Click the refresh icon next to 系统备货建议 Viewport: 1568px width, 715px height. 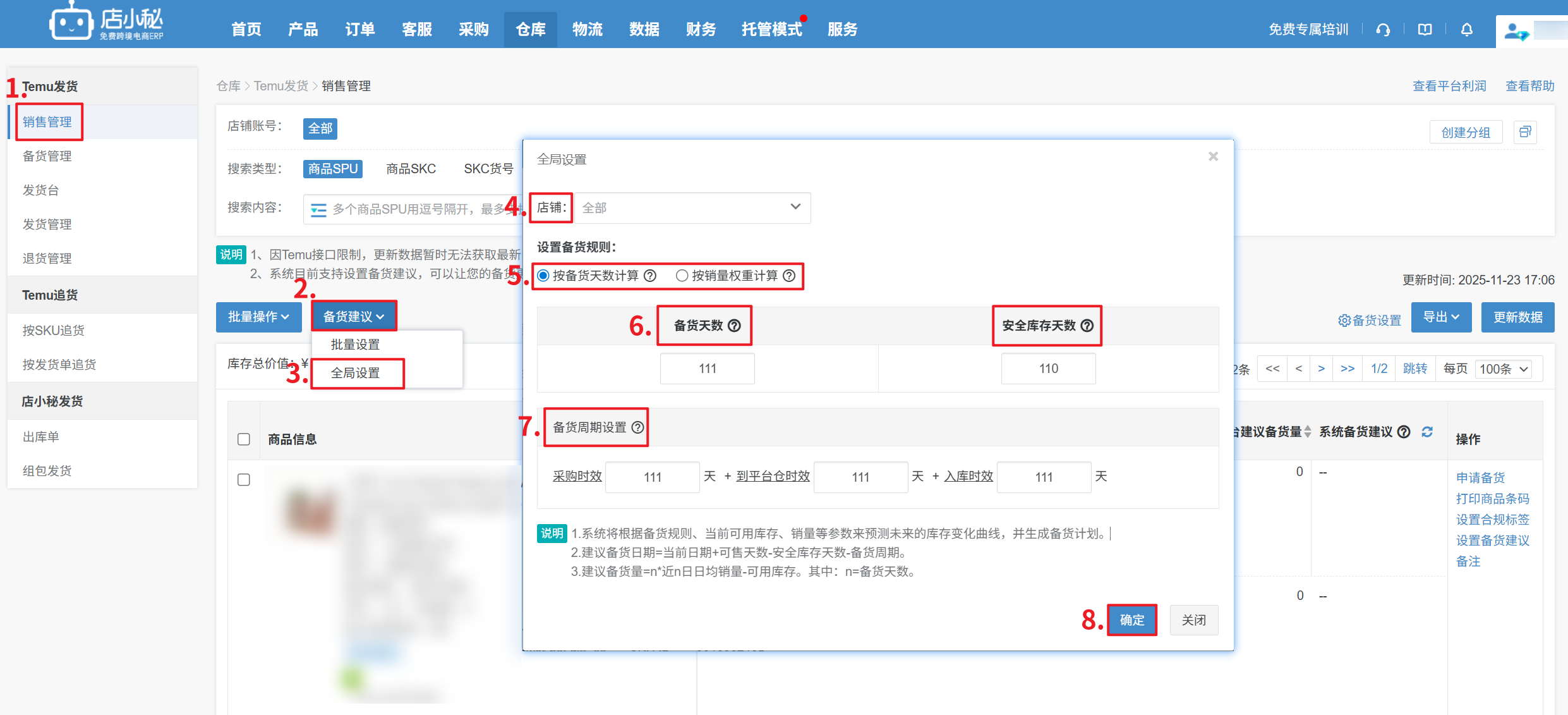tap(1427, 432)
